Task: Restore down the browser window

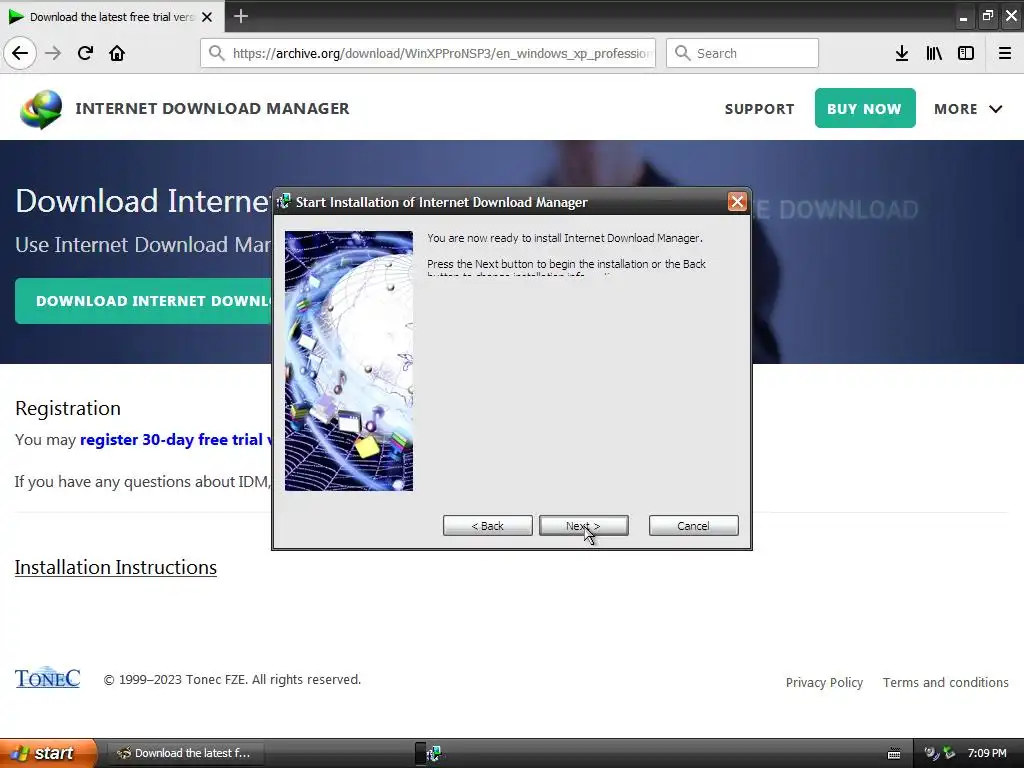Action: [987, 16]
